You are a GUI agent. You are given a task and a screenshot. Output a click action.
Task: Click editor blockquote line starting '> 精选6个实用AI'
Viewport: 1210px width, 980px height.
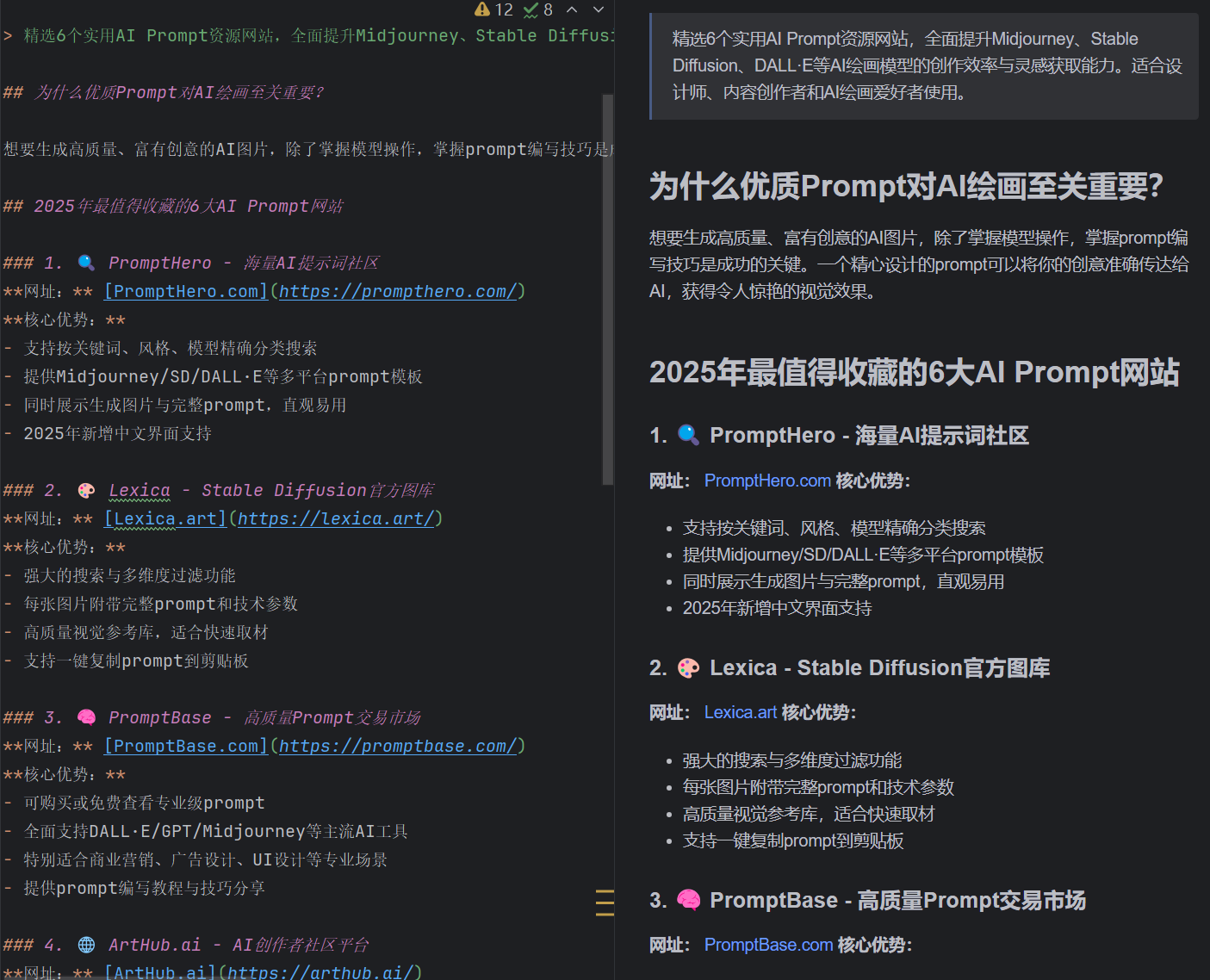click(x=308, y=35)
